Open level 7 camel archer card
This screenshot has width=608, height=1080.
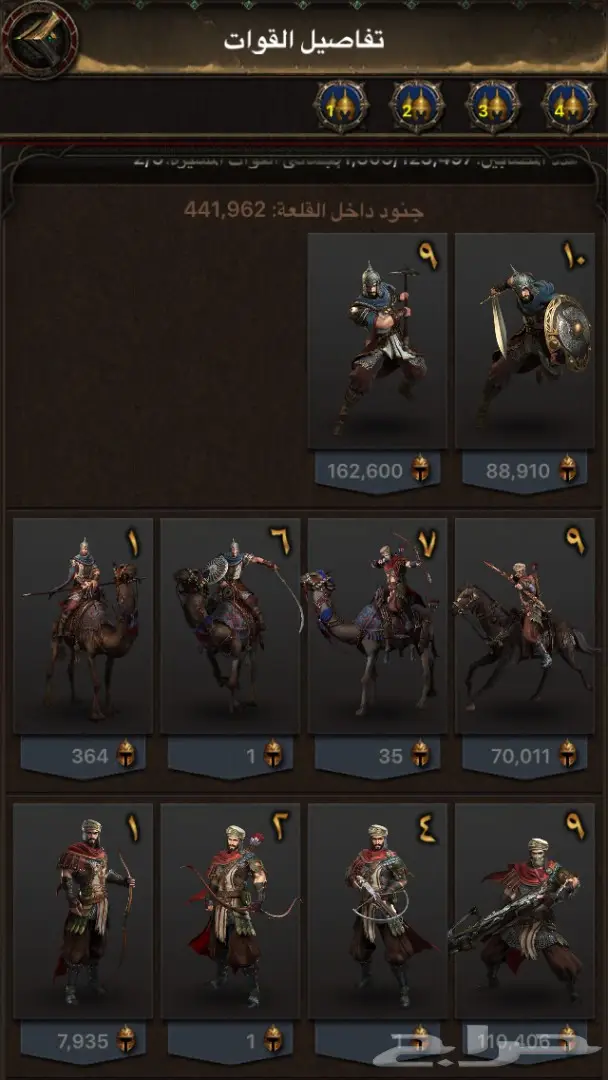[377, 626]
